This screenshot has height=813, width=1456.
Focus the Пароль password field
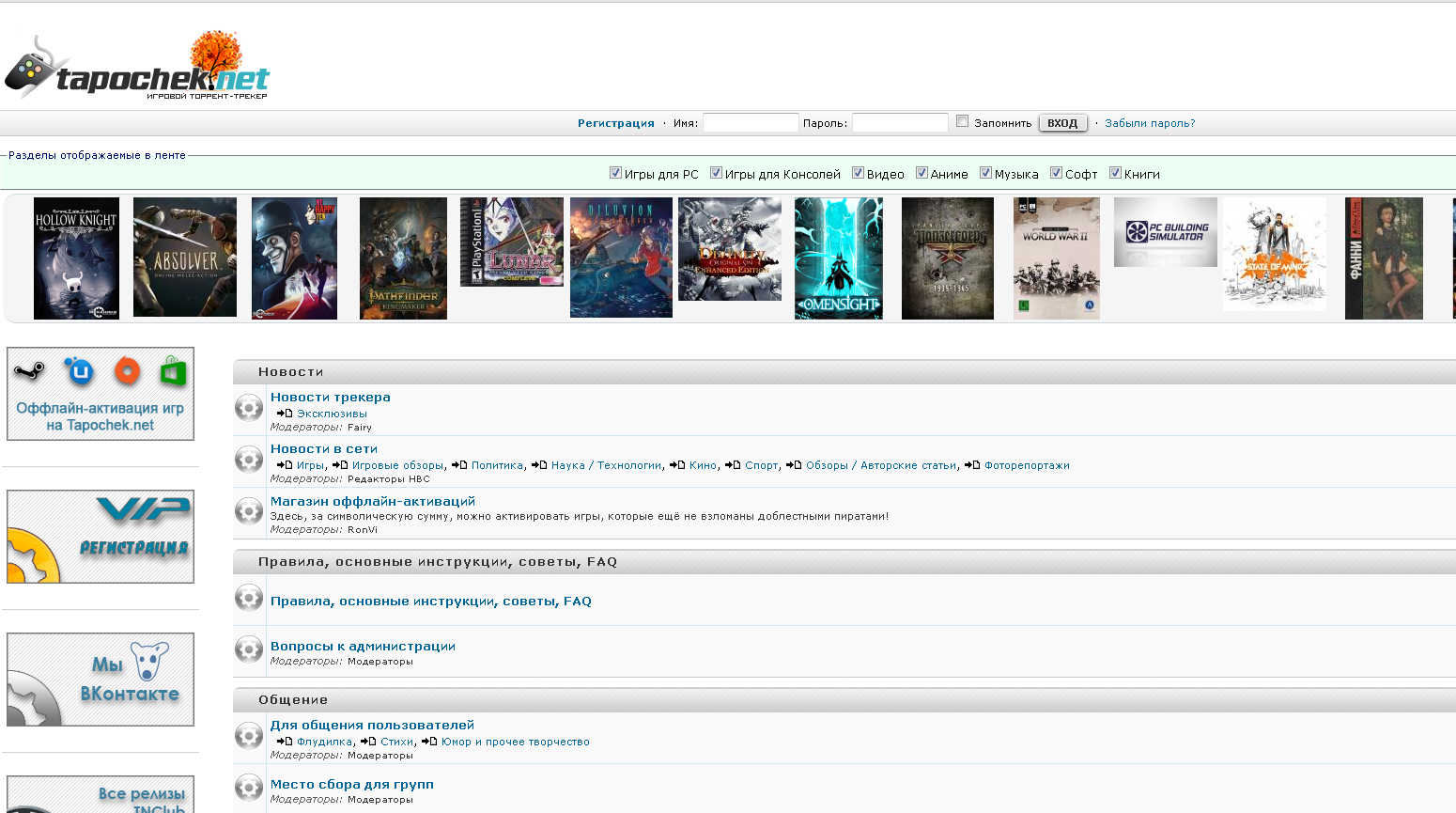[900, 123]
